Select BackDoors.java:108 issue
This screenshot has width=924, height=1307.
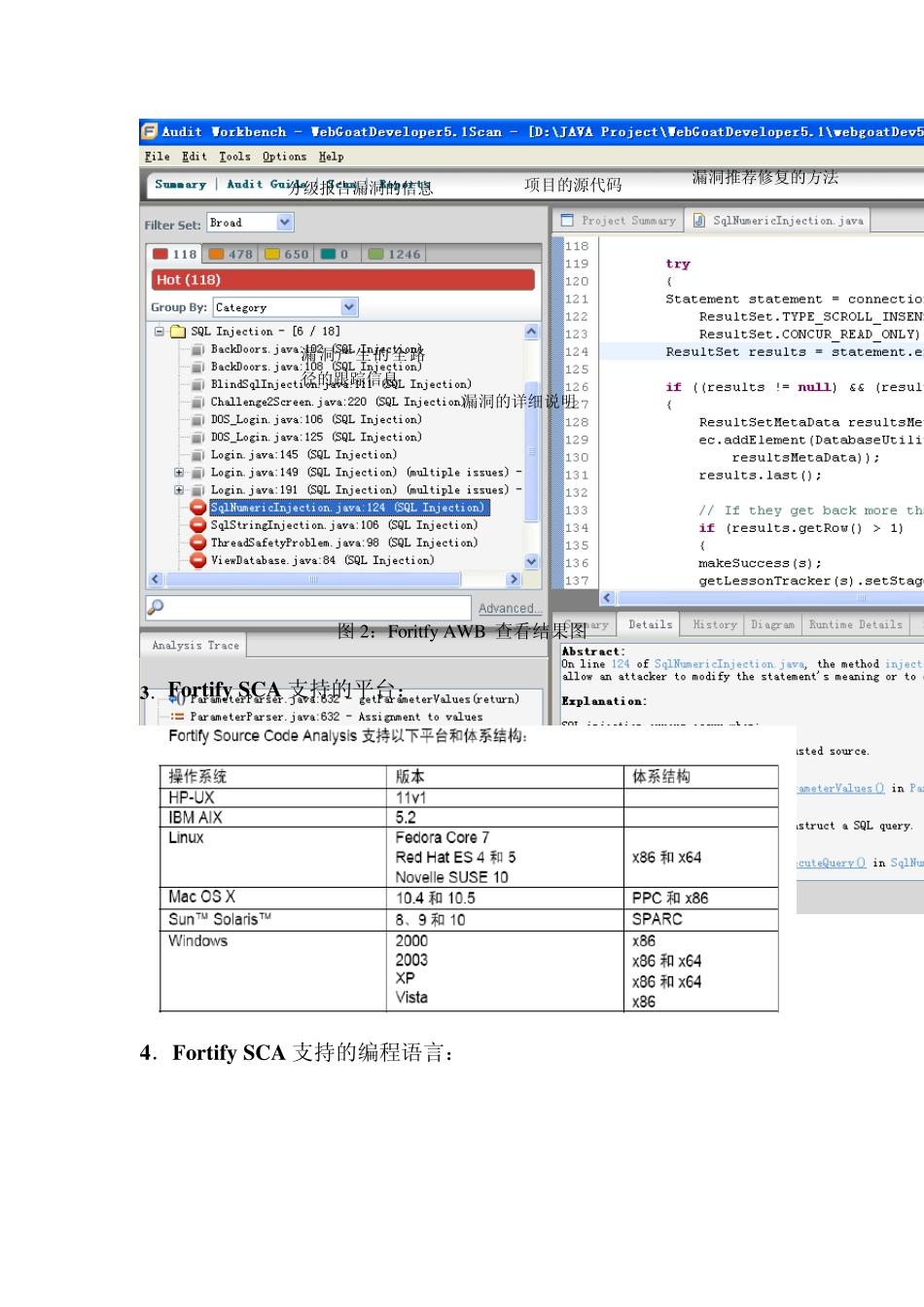(x=316, y=367)
